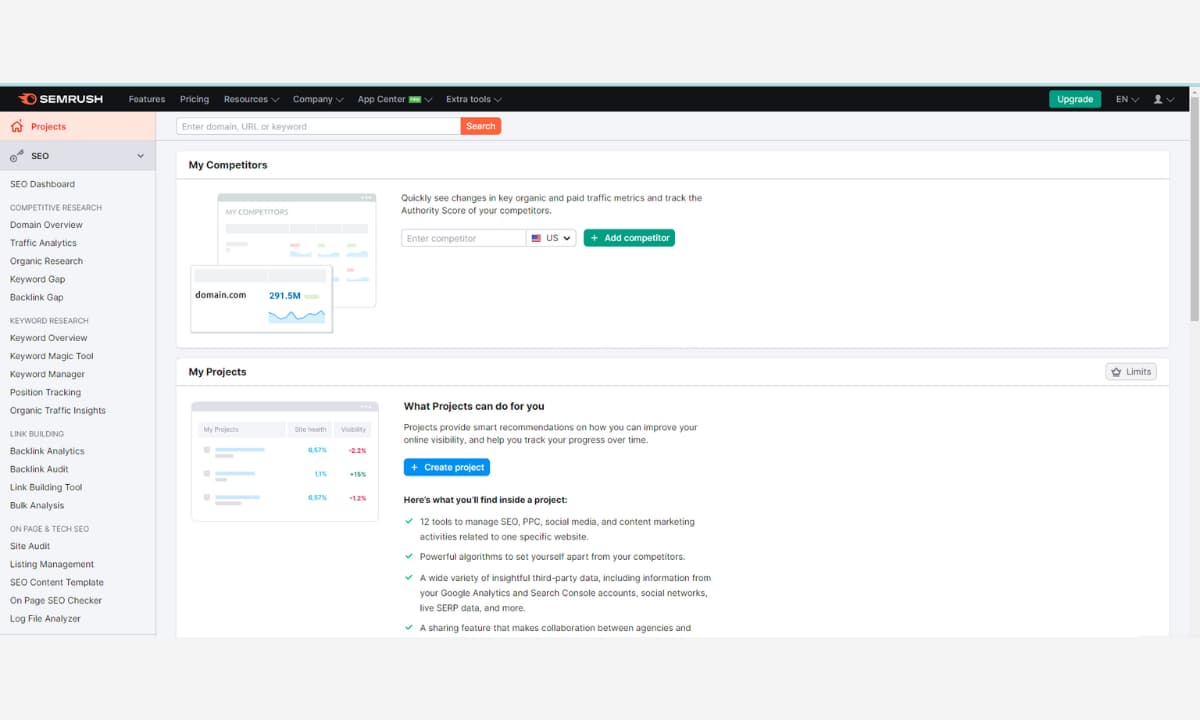The height and width of the screenshot is (720, 1200).
Task: Click the US flag icon
Action: pyautogui.click(x=537, y=238)
